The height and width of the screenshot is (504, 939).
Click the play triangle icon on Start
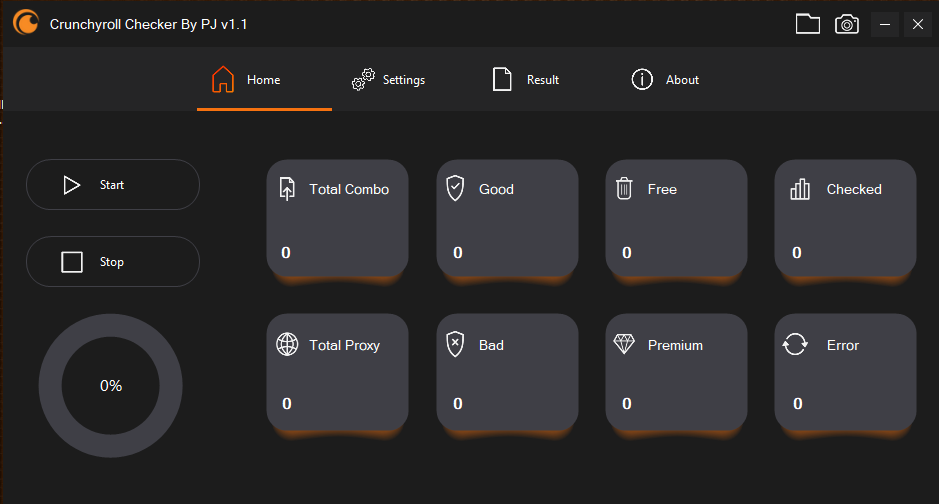click(72, 185)
